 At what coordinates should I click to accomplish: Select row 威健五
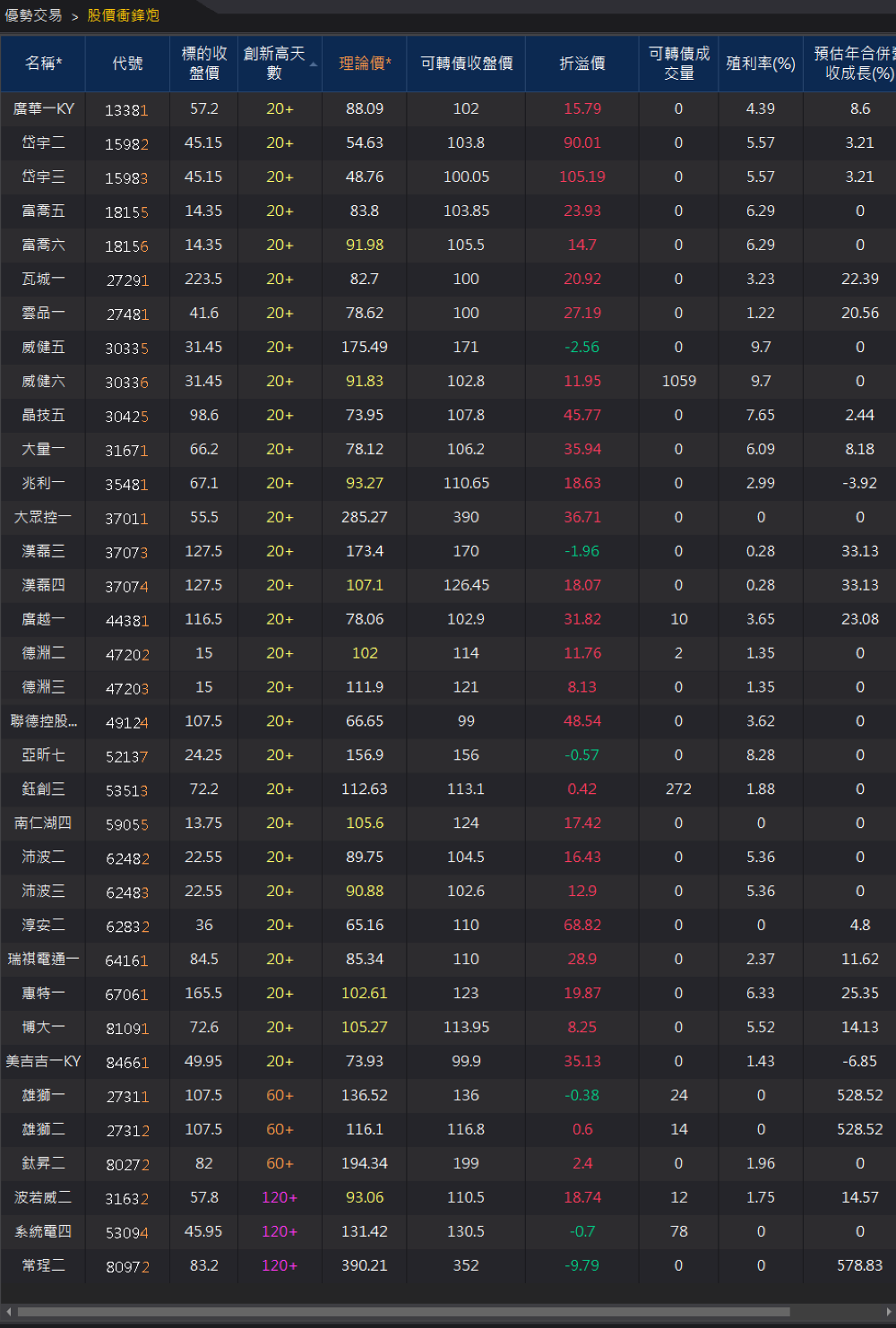[x=448, y=347]
